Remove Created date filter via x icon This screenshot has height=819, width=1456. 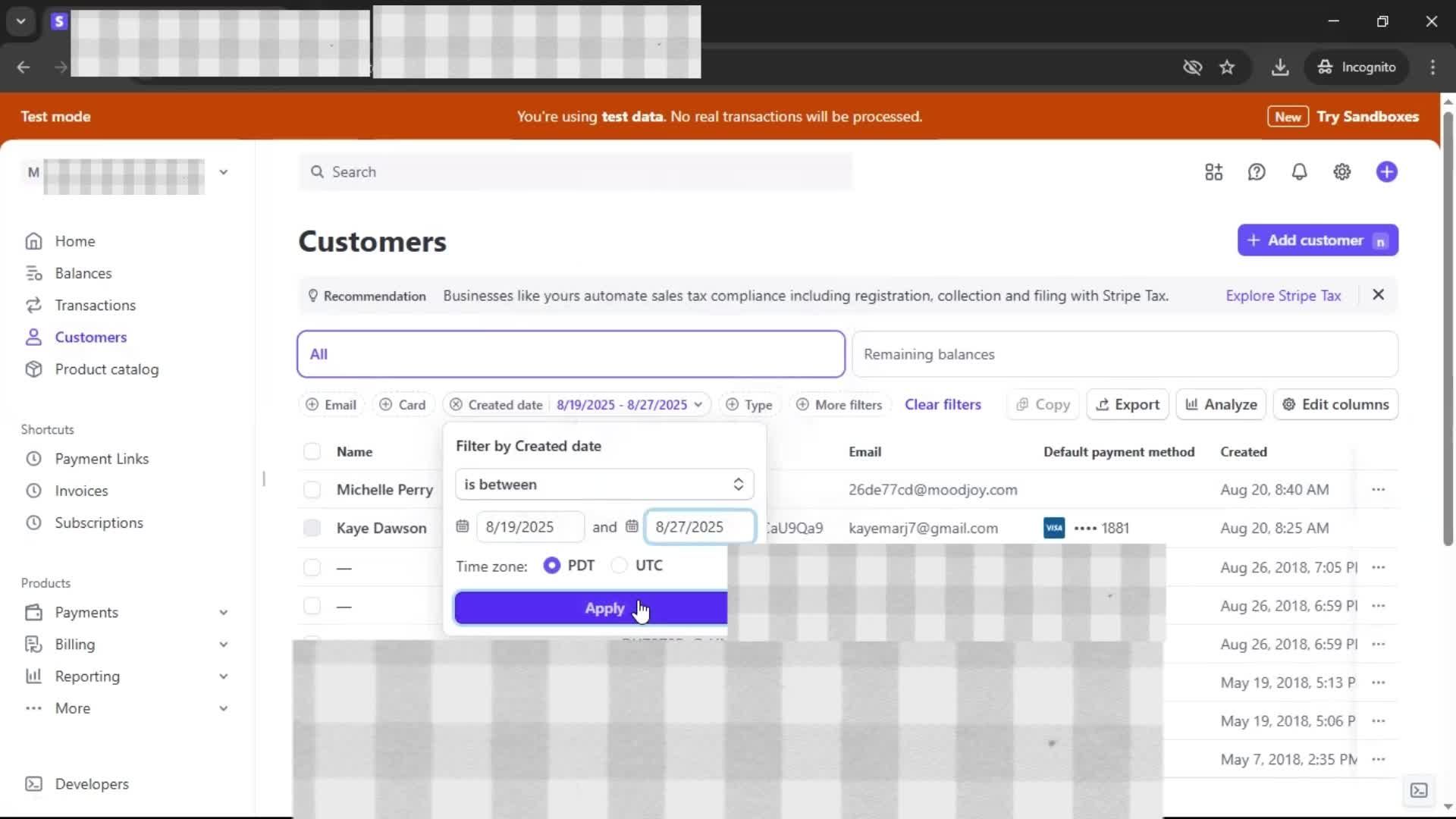point(456,405)
